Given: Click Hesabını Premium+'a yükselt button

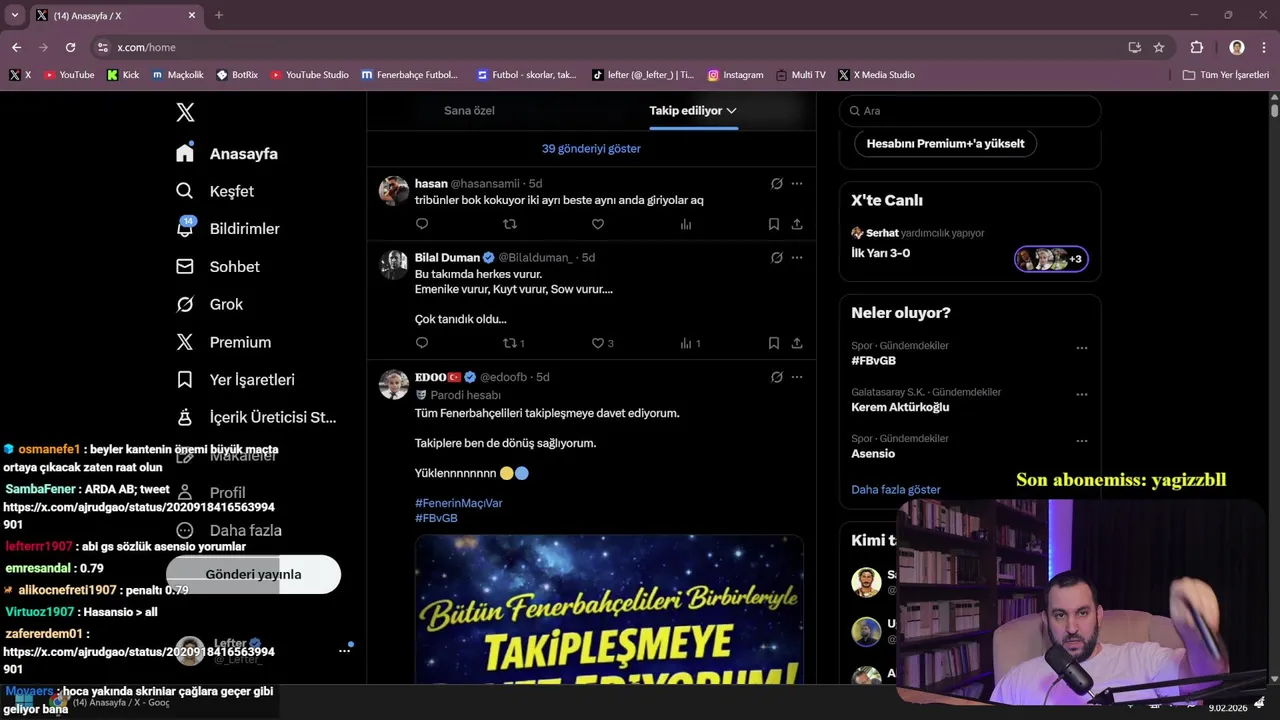Looking at the screenshot, I should coord(945,143).
